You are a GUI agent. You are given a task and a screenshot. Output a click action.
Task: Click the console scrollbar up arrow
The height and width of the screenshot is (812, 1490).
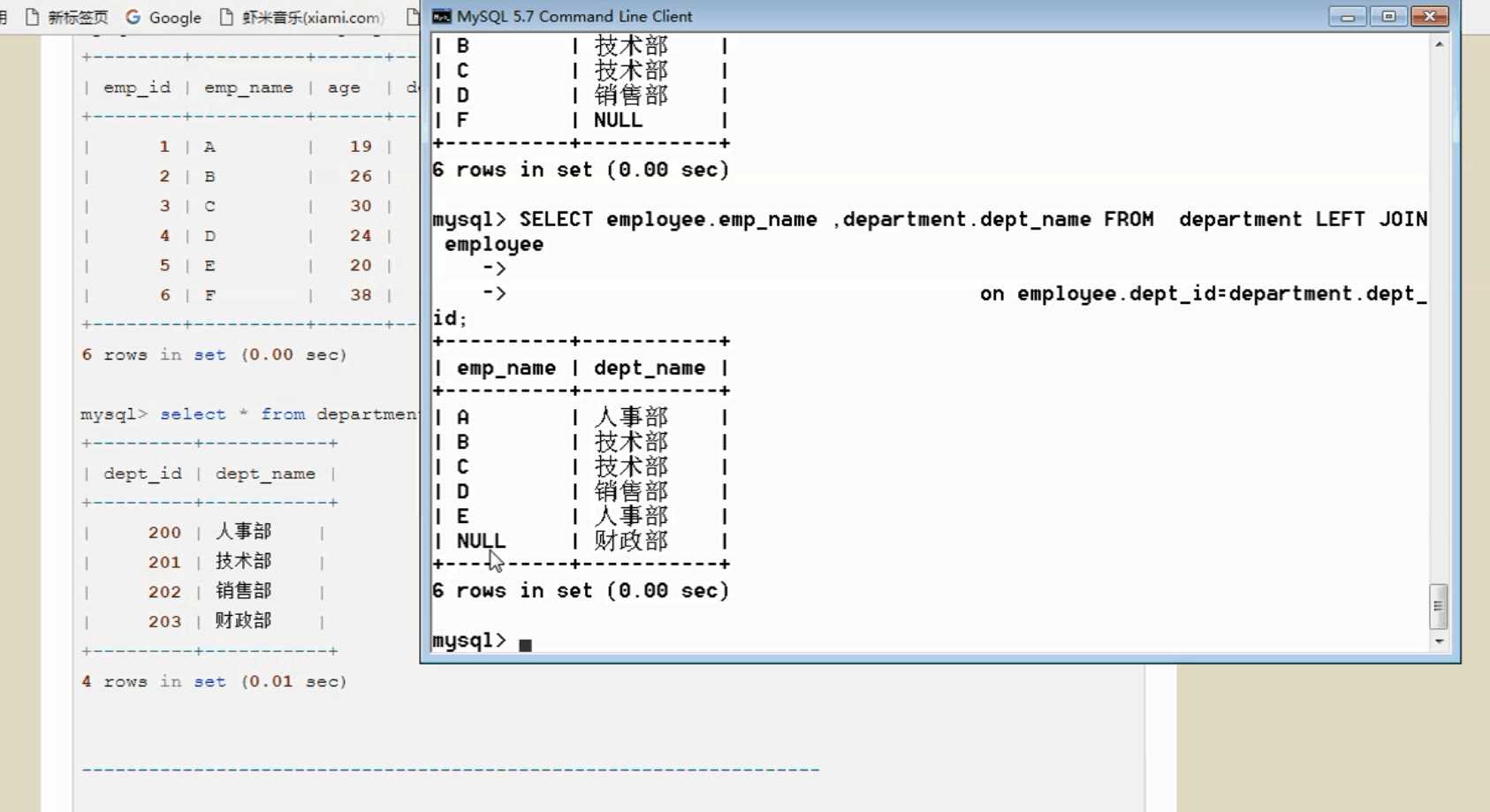click(x=1439, y=43)
